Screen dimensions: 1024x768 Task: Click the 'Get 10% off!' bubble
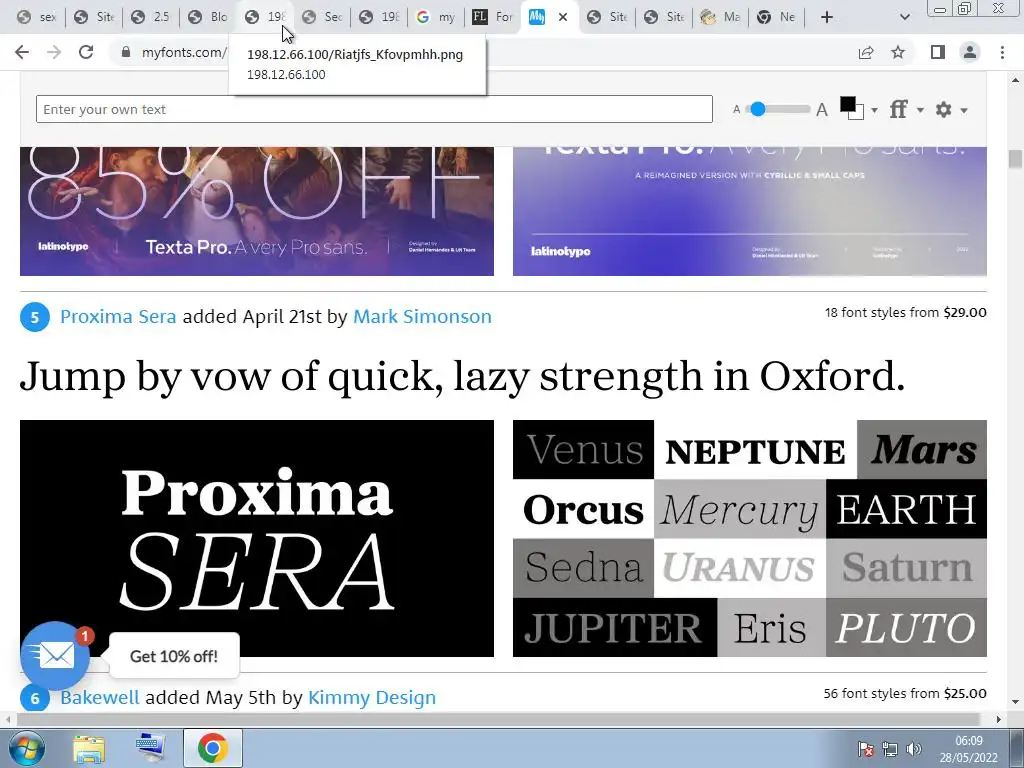pyautogui.click(x=174, y=656)
